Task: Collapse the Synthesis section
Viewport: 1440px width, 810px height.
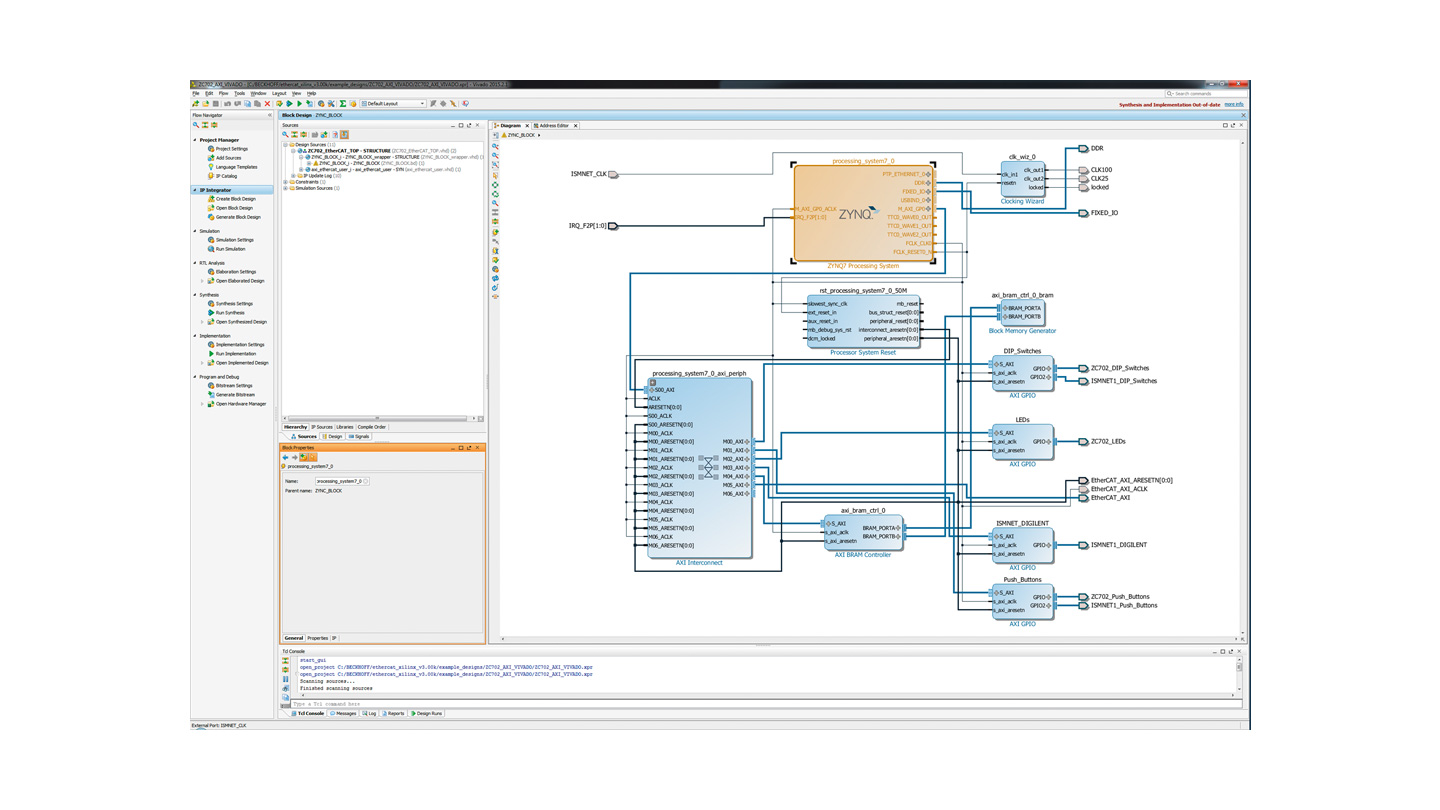Action: coord(195,295)
